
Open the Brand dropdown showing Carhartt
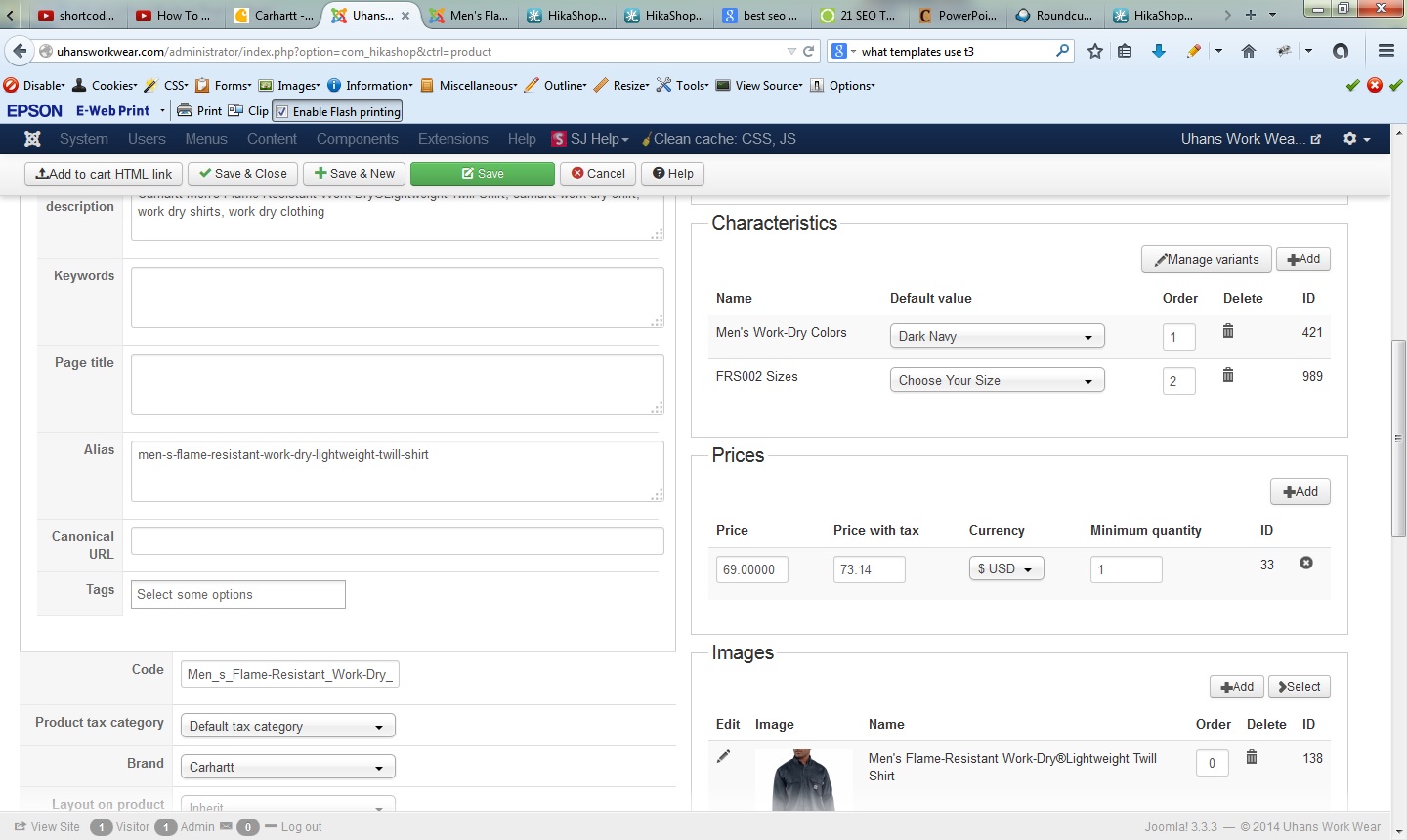288,767
